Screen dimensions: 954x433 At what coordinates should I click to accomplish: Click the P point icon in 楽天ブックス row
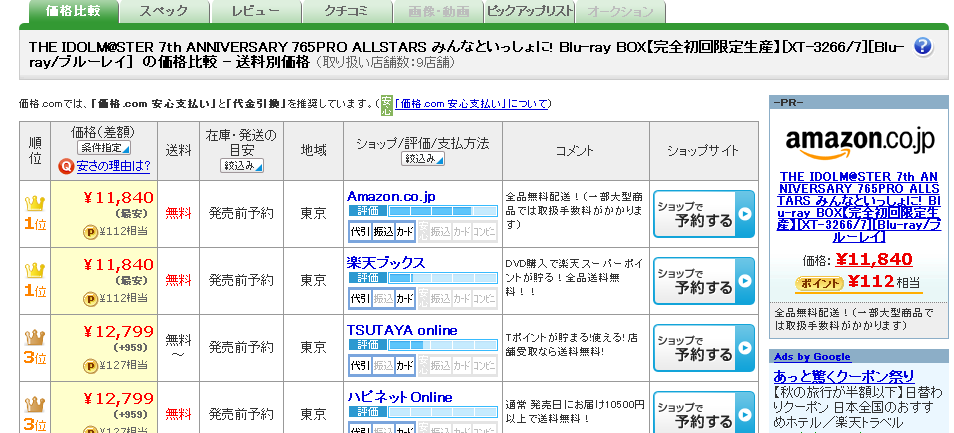coord(90,299)
